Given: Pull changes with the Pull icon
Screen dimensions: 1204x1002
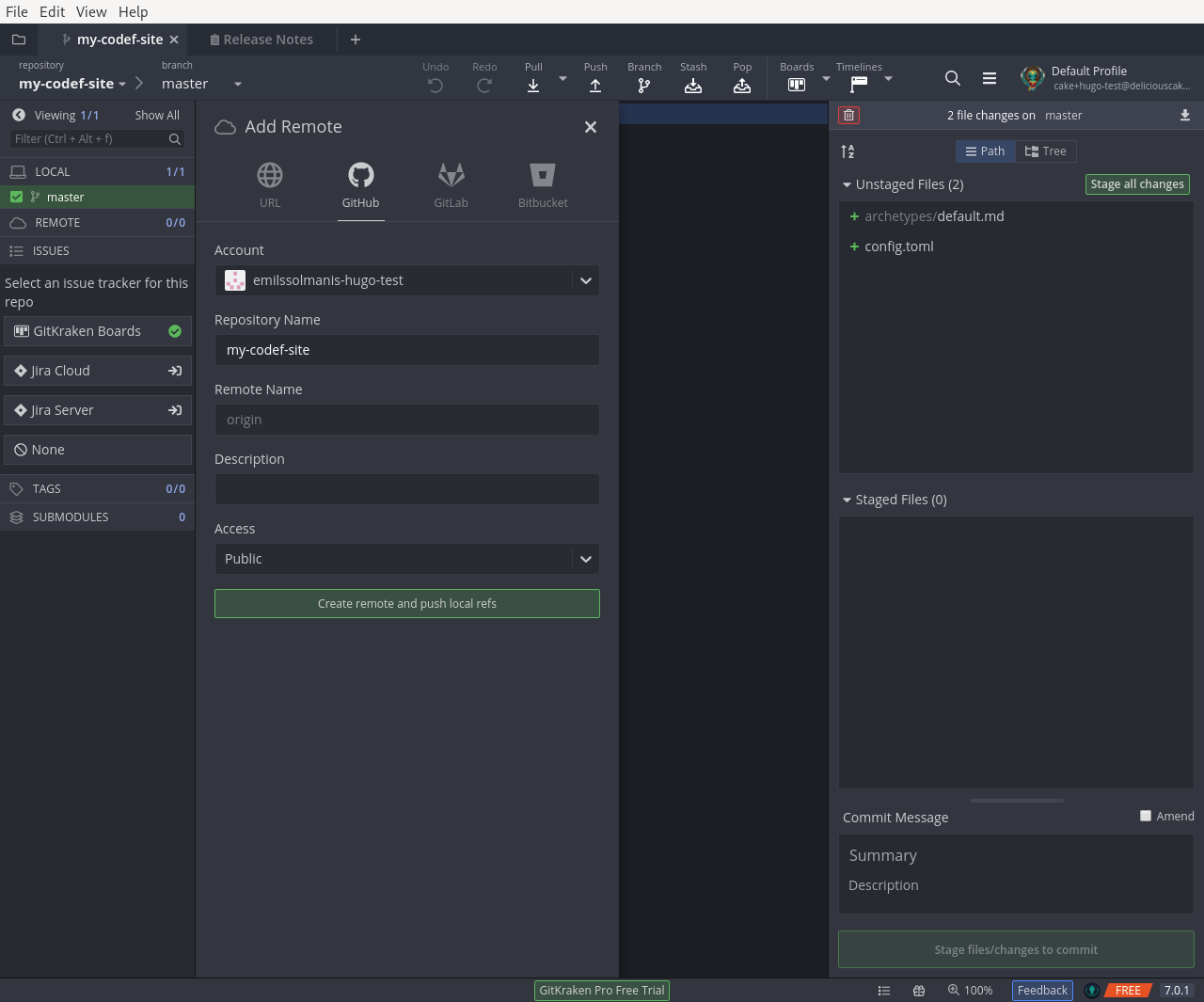Looking at the screenshot, I should (x=533, y=86).
